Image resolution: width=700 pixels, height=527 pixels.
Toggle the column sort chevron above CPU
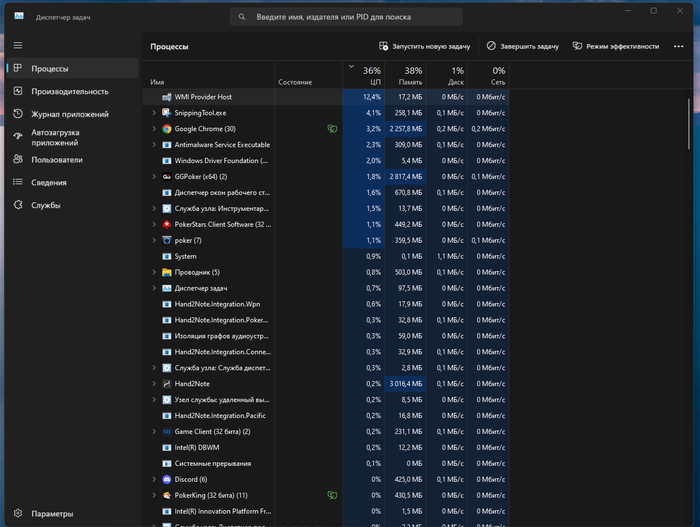(x=351, y=67)
